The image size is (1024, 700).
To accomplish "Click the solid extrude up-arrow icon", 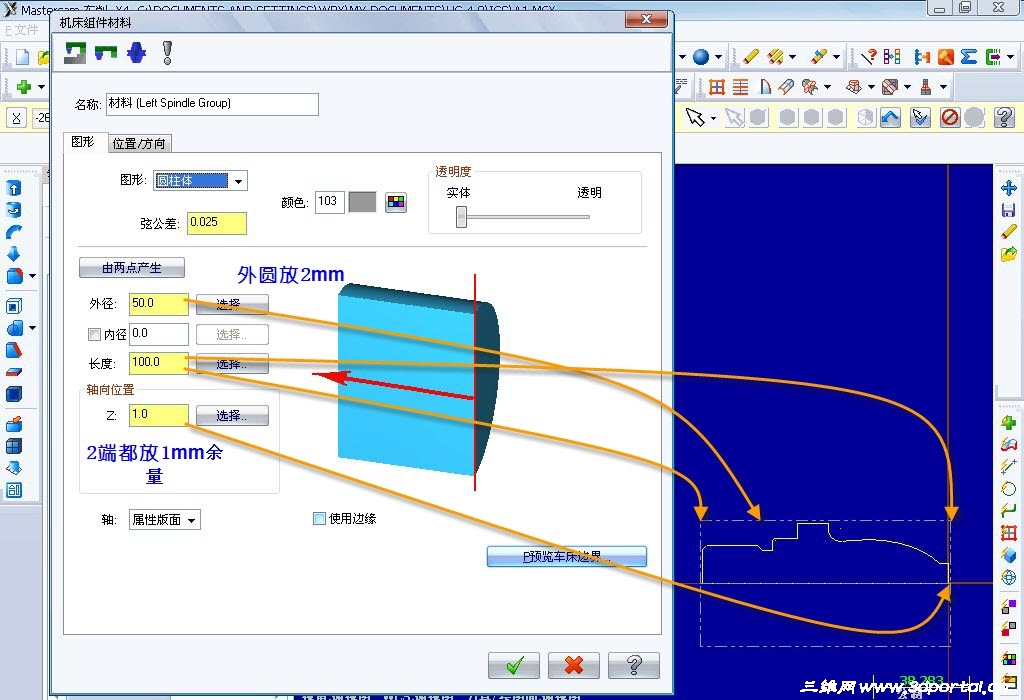I will tap(14, 188).
